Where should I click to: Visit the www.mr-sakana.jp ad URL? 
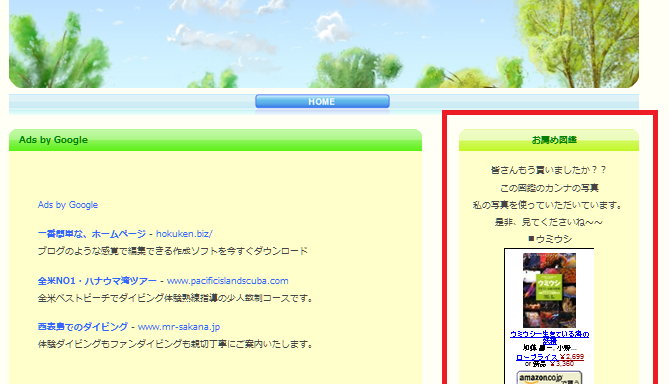pos(179,327)
